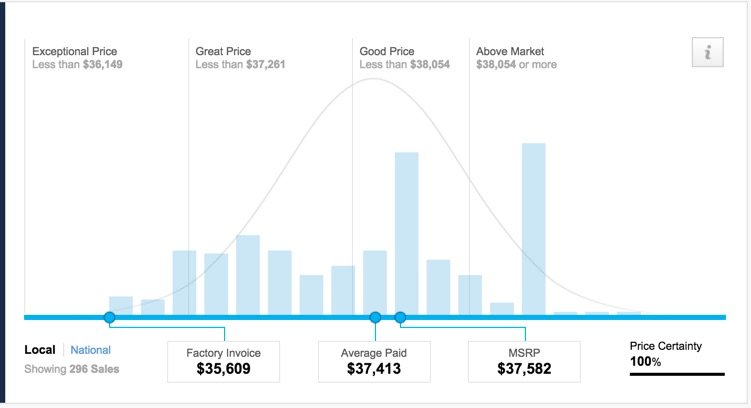Select the first small bar above Factory Invoice dot
The height and width of the screenshot is (408, 751).
[x=121, y=306]
